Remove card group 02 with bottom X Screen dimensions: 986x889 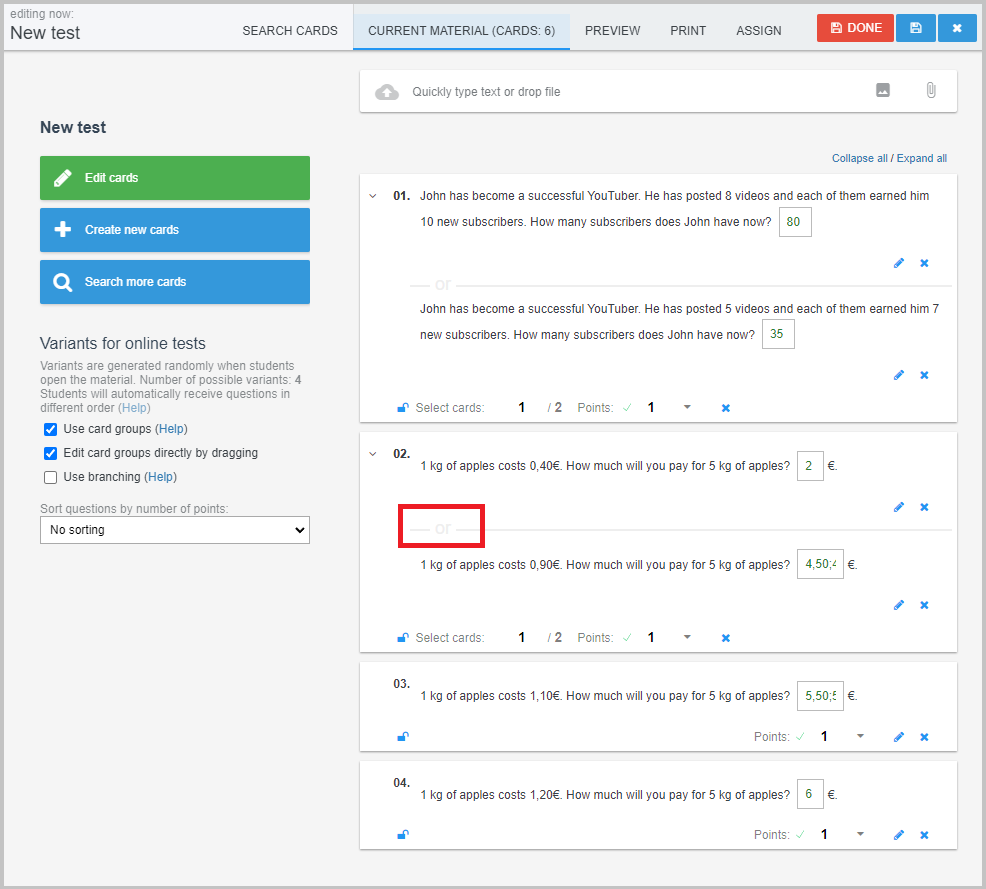click(x=726, y=638)
